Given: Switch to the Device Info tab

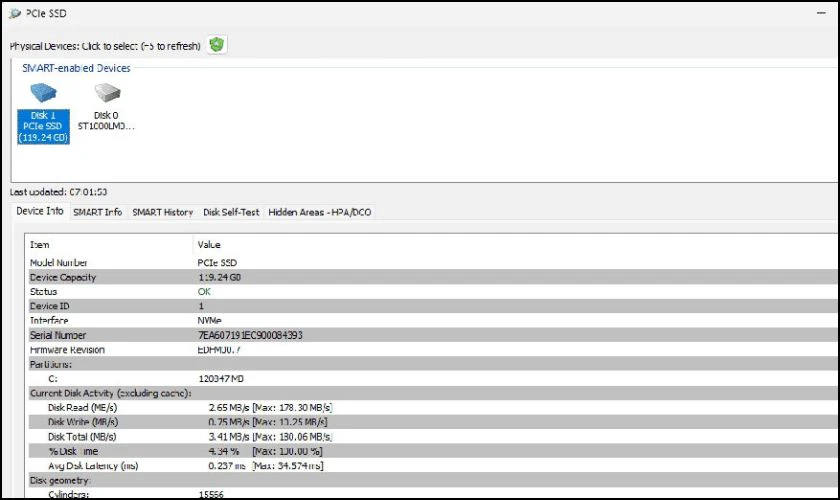Looking at the screenshot, I should [x=40, y=211].
